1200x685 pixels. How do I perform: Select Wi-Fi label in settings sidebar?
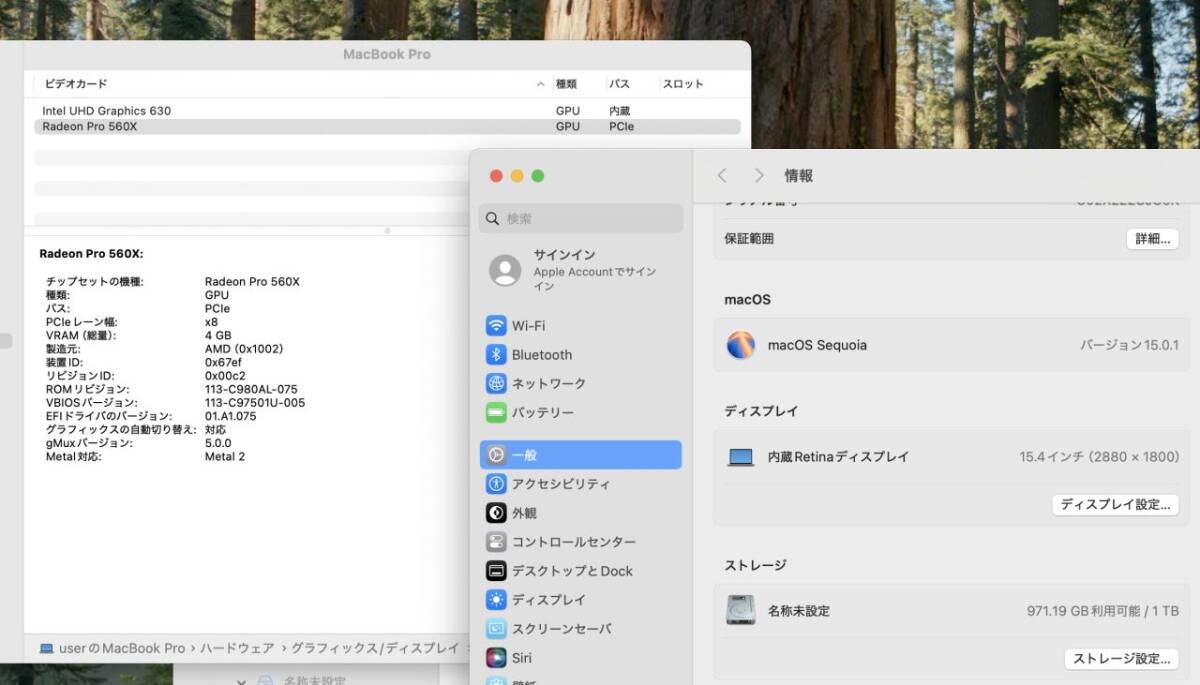528,326
